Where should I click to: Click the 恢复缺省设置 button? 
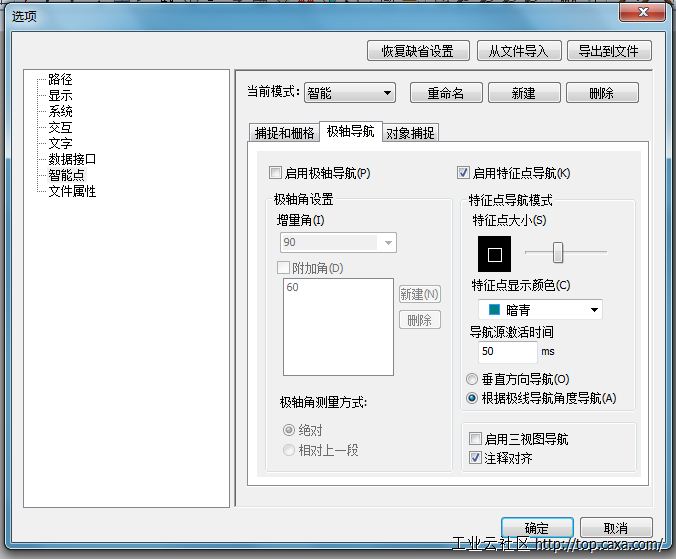pos(418,51)
